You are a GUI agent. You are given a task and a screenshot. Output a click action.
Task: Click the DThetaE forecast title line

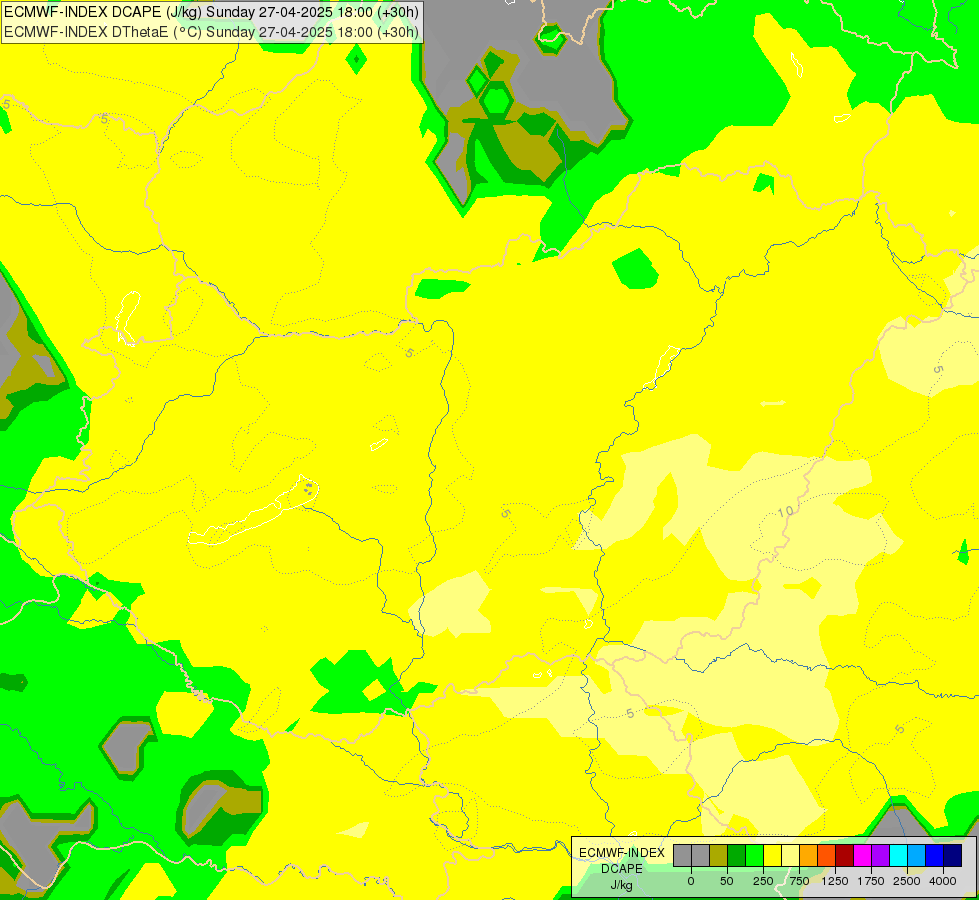[x=212, y=32]
